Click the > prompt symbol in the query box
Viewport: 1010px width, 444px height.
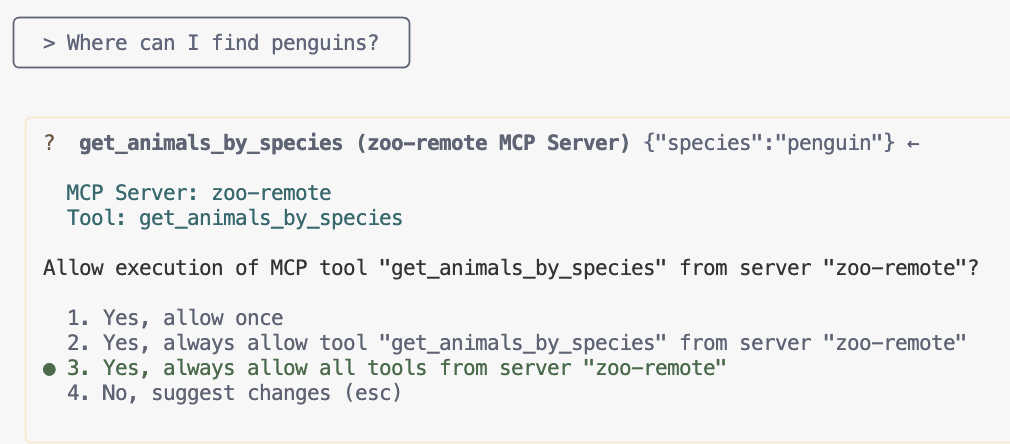coord(47,43)
